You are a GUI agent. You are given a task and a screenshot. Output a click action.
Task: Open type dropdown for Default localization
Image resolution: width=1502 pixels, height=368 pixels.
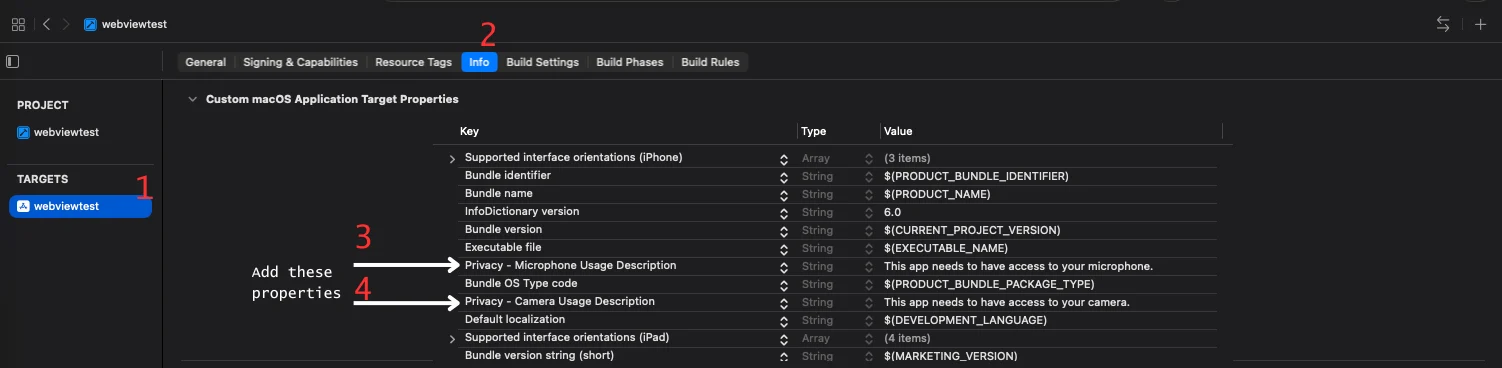pyautogui.click(x=868, y=321)
